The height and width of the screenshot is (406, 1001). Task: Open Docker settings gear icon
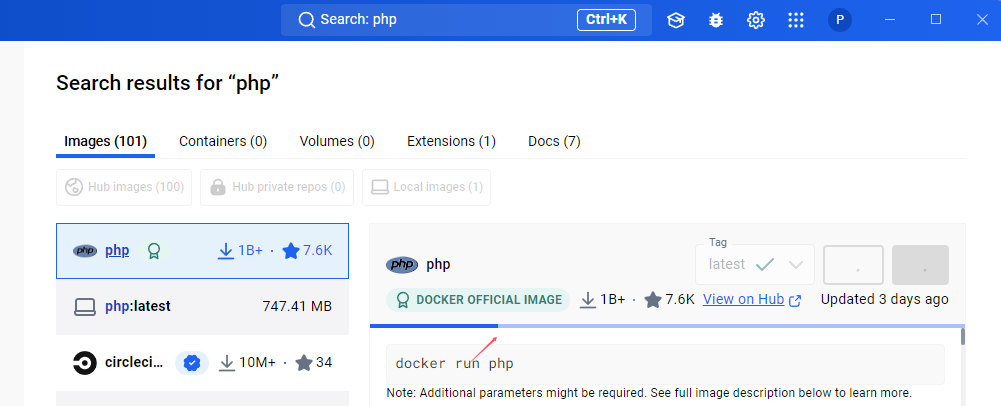pos(756,20)
